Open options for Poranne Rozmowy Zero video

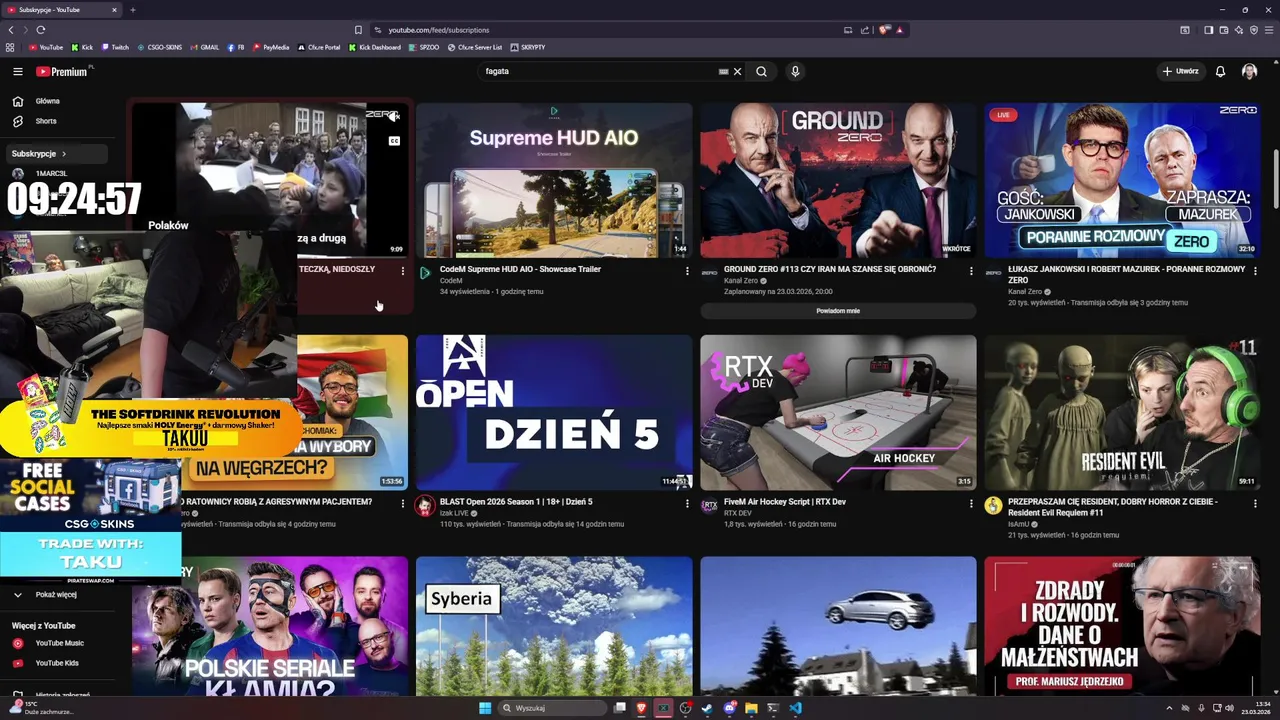1255,271
